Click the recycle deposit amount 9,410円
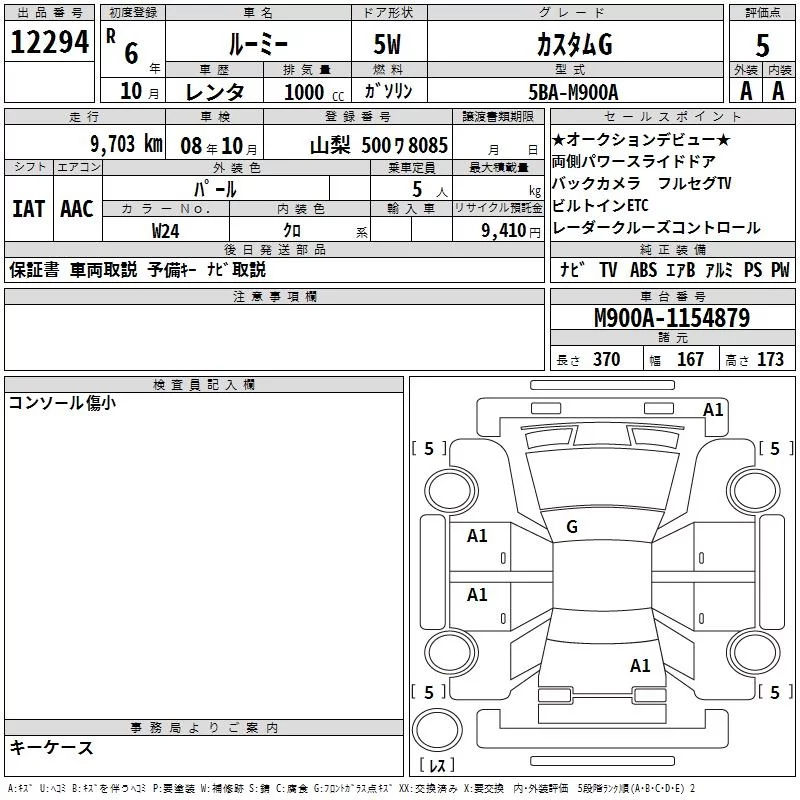This screenshot has width=800, height=800. 509,230
